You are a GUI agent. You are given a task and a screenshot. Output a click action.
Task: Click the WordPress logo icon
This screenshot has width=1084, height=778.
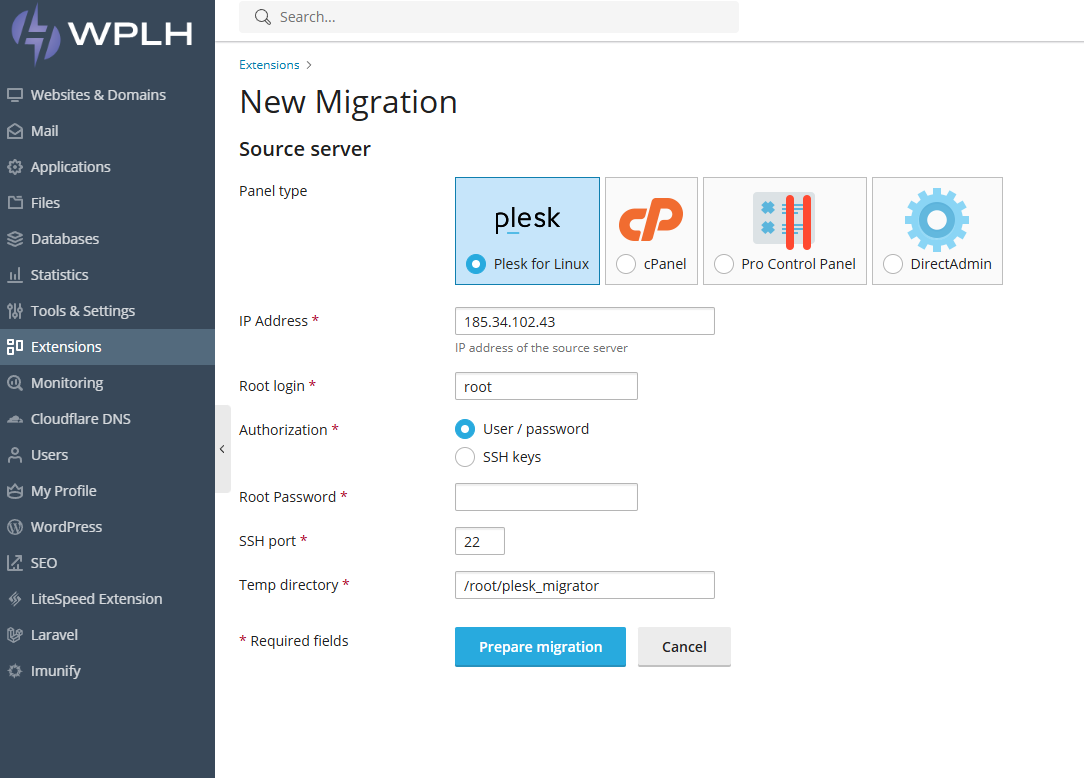15,526
